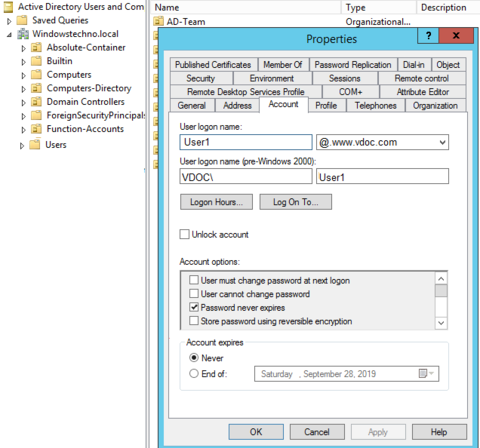Open the calendar picker icon for expiry date
Viewport: 480px width, 448px height.
coord(426,374)
